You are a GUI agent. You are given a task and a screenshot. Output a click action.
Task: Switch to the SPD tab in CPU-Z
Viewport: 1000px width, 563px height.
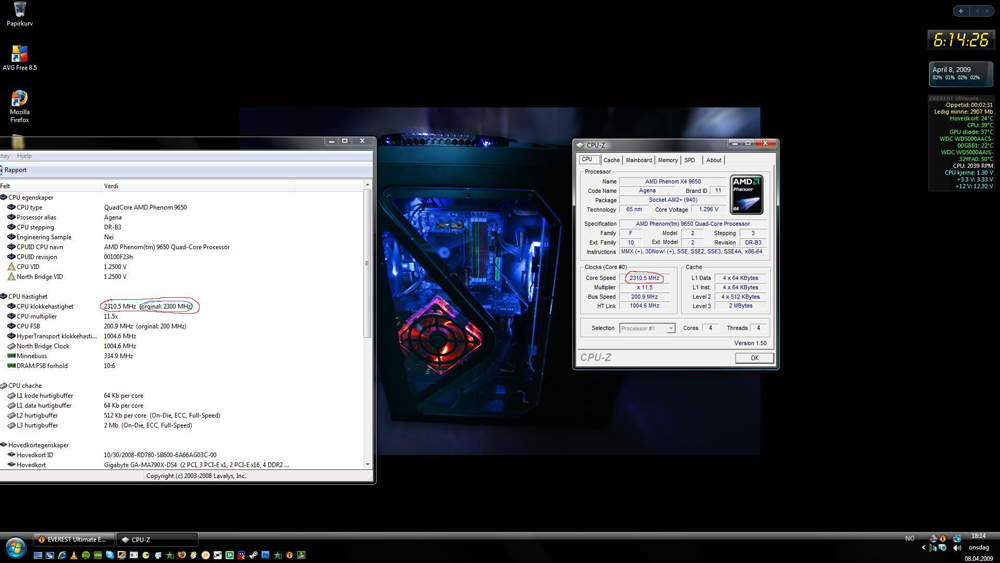[689, 160]
